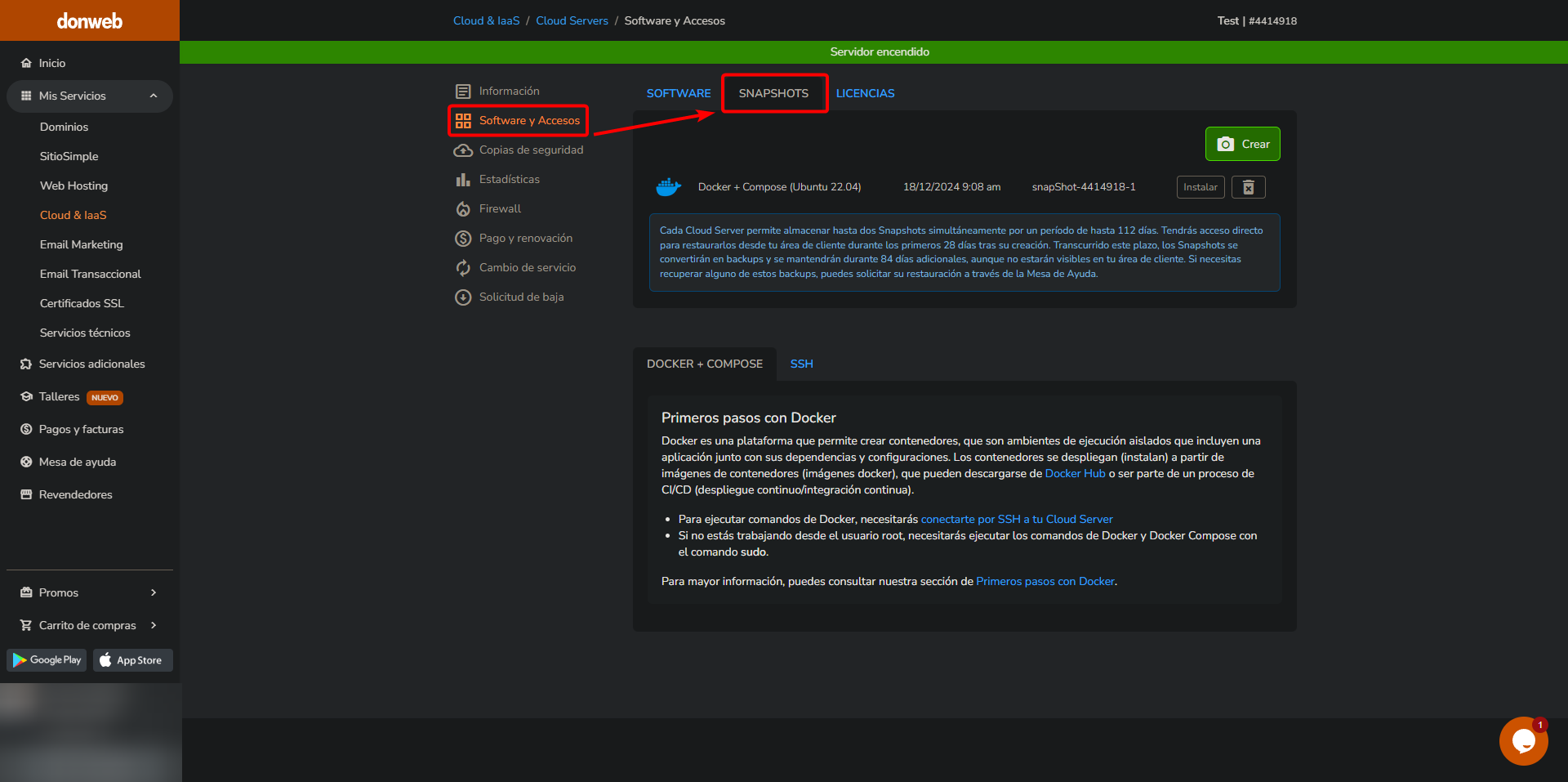Open Web Hosting in sidebar

point(73,185)
